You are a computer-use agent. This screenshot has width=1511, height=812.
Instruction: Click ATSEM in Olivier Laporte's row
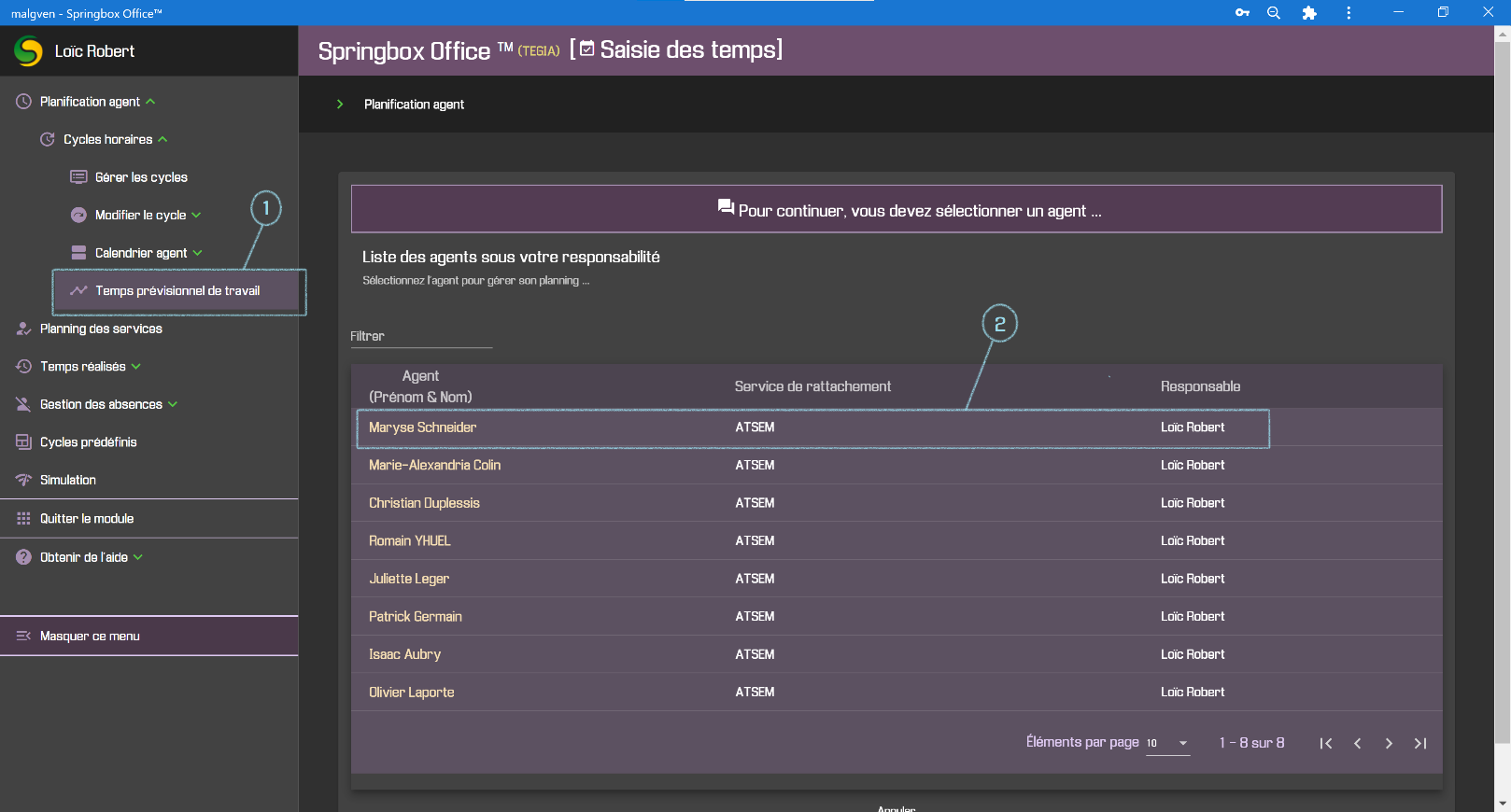(755, 692)
